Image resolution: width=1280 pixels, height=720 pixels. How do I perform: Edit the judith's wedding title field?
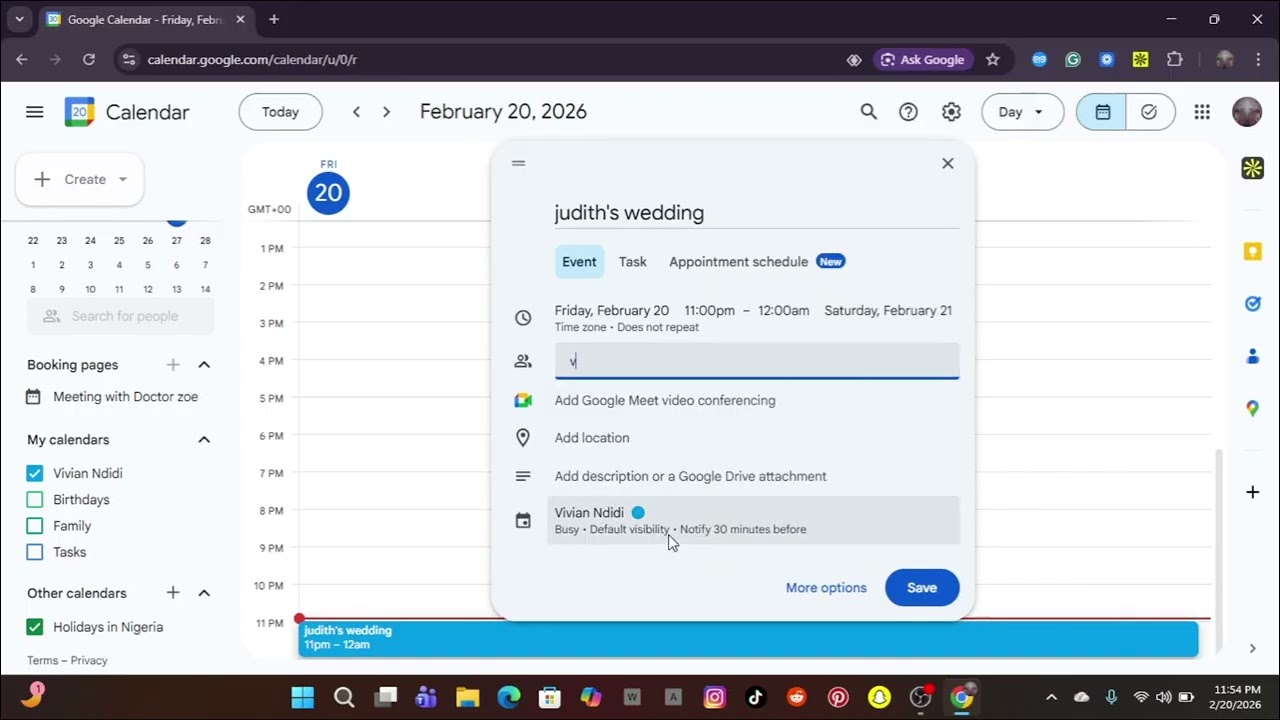coord(757,213)
